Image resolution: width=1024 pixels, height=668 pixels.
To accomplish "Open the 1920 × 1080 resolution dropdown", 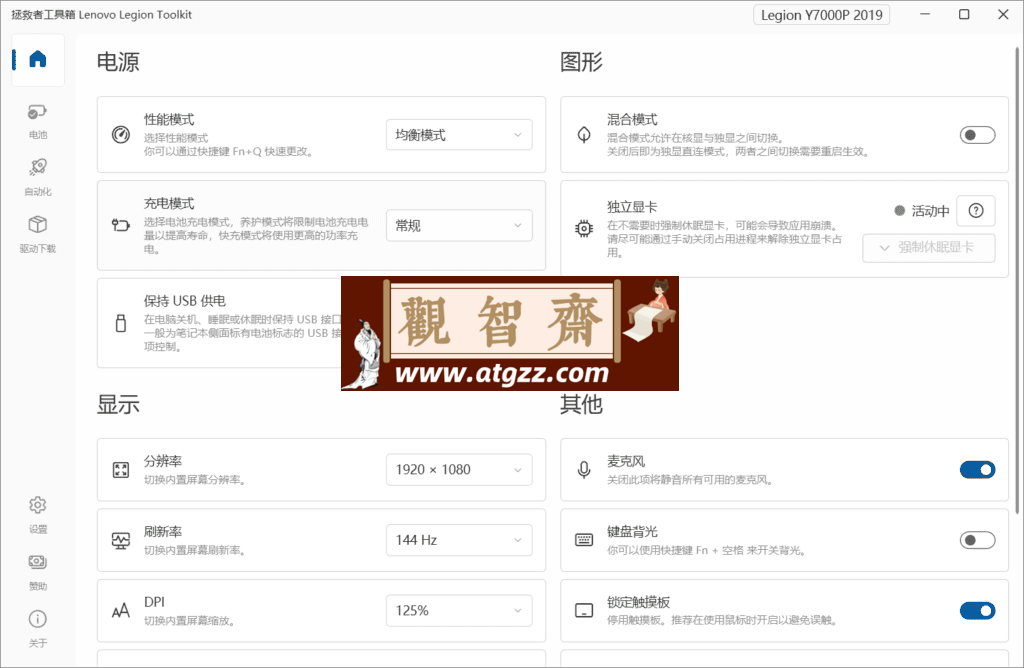I will (459, 469).
